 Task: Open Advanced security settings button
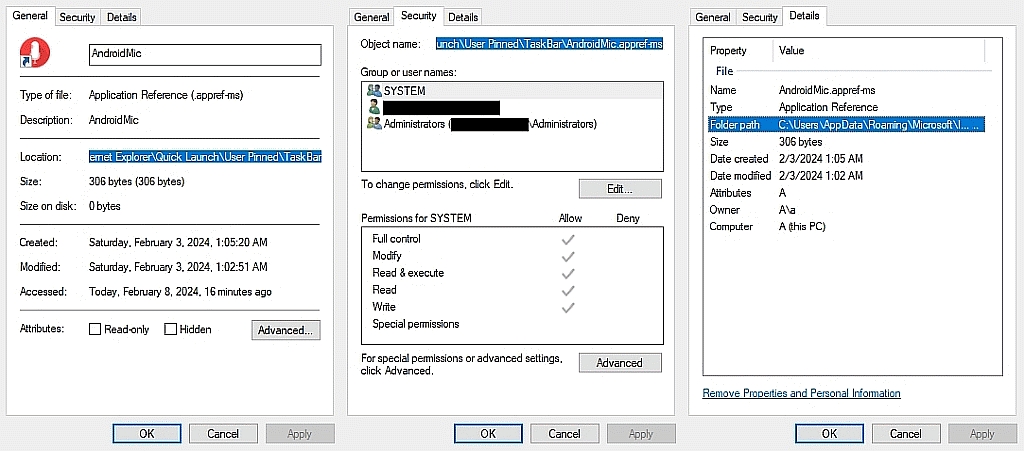point(620,364)
